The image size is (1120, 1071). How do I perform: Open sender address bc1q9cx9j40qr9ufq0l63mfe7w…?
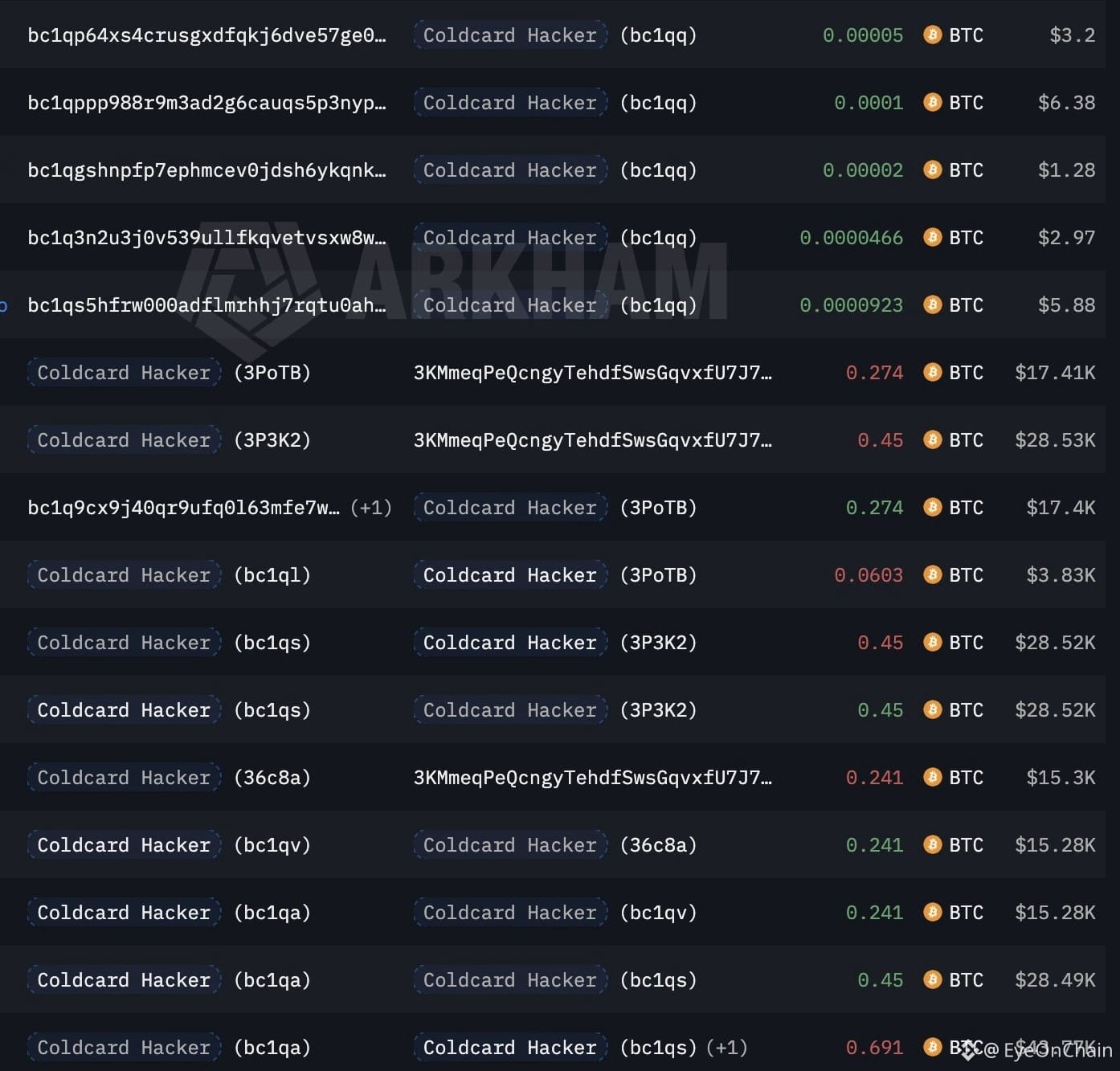pyautogui.click(x=183, y=508)
